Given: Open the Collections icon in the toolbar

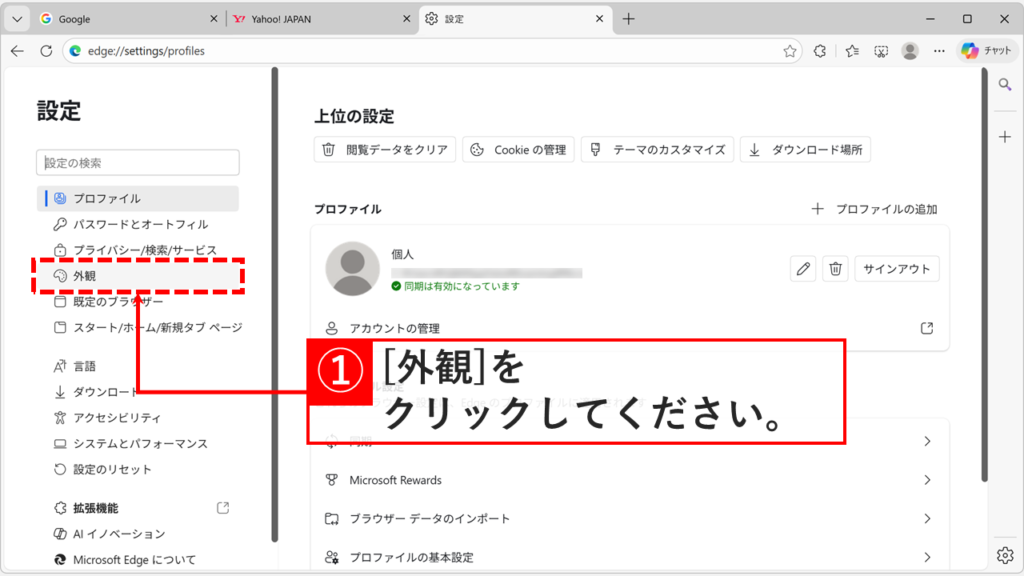Looking at the screenshot, I should pyautogui.click(x=850, y=50).
